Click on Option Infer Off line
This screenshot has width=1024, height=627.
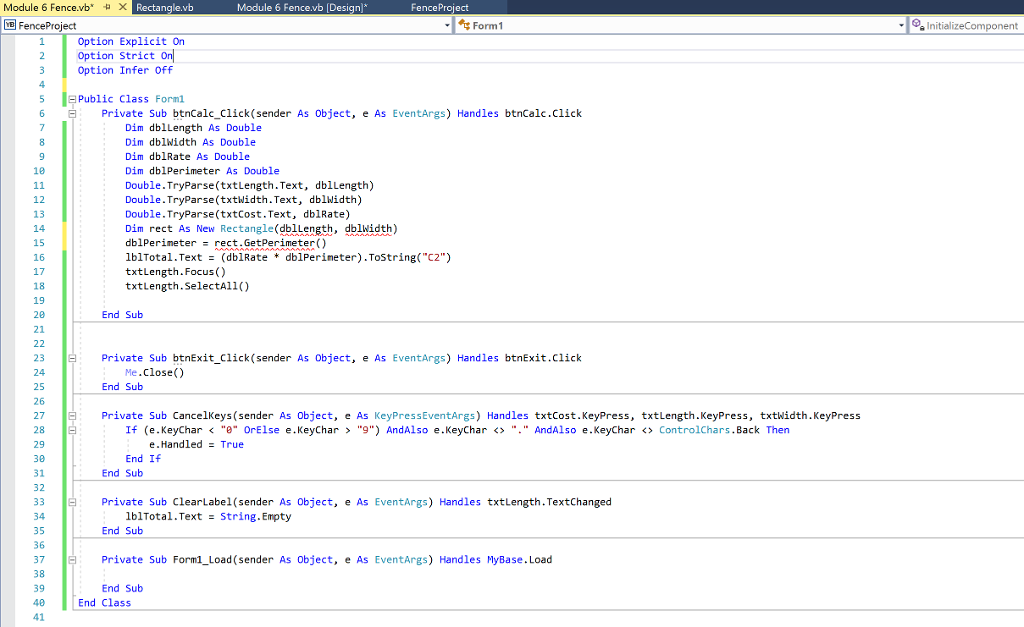pyautogui.click(x=125, y=70)
